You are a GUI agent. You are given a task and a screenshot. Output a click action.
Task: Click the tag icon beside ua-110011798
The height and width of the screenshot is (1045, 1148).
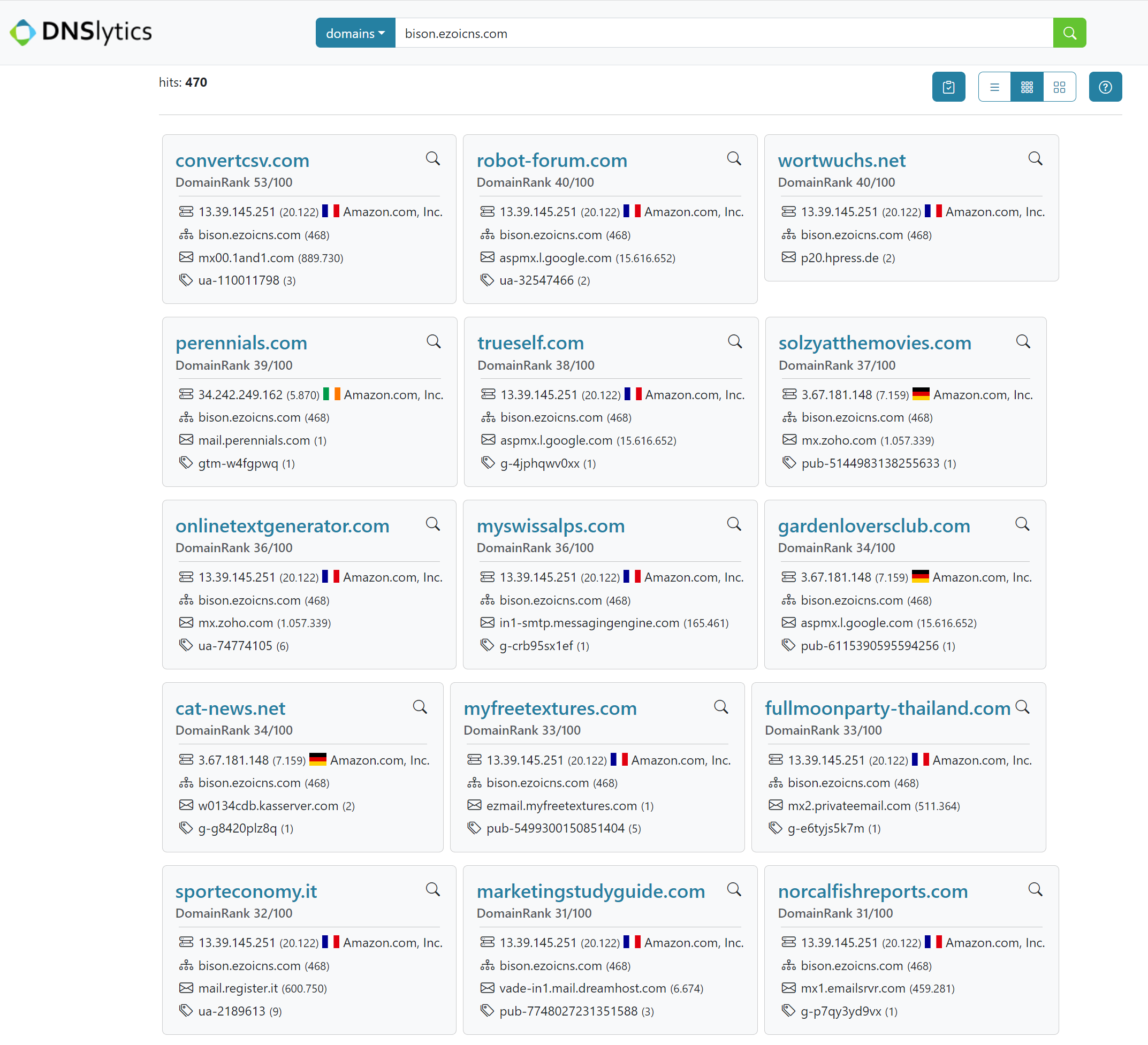click(x=186, y=280)
